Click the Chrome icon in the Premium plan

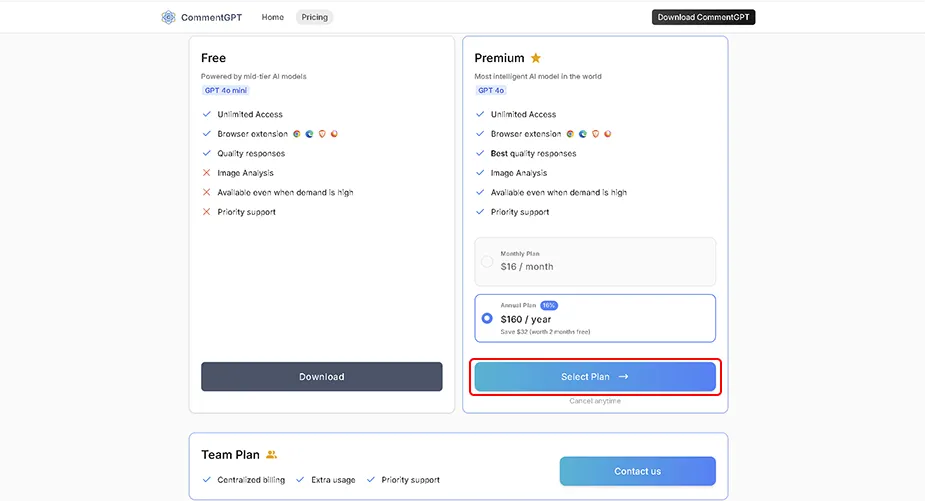coord(570,134)
